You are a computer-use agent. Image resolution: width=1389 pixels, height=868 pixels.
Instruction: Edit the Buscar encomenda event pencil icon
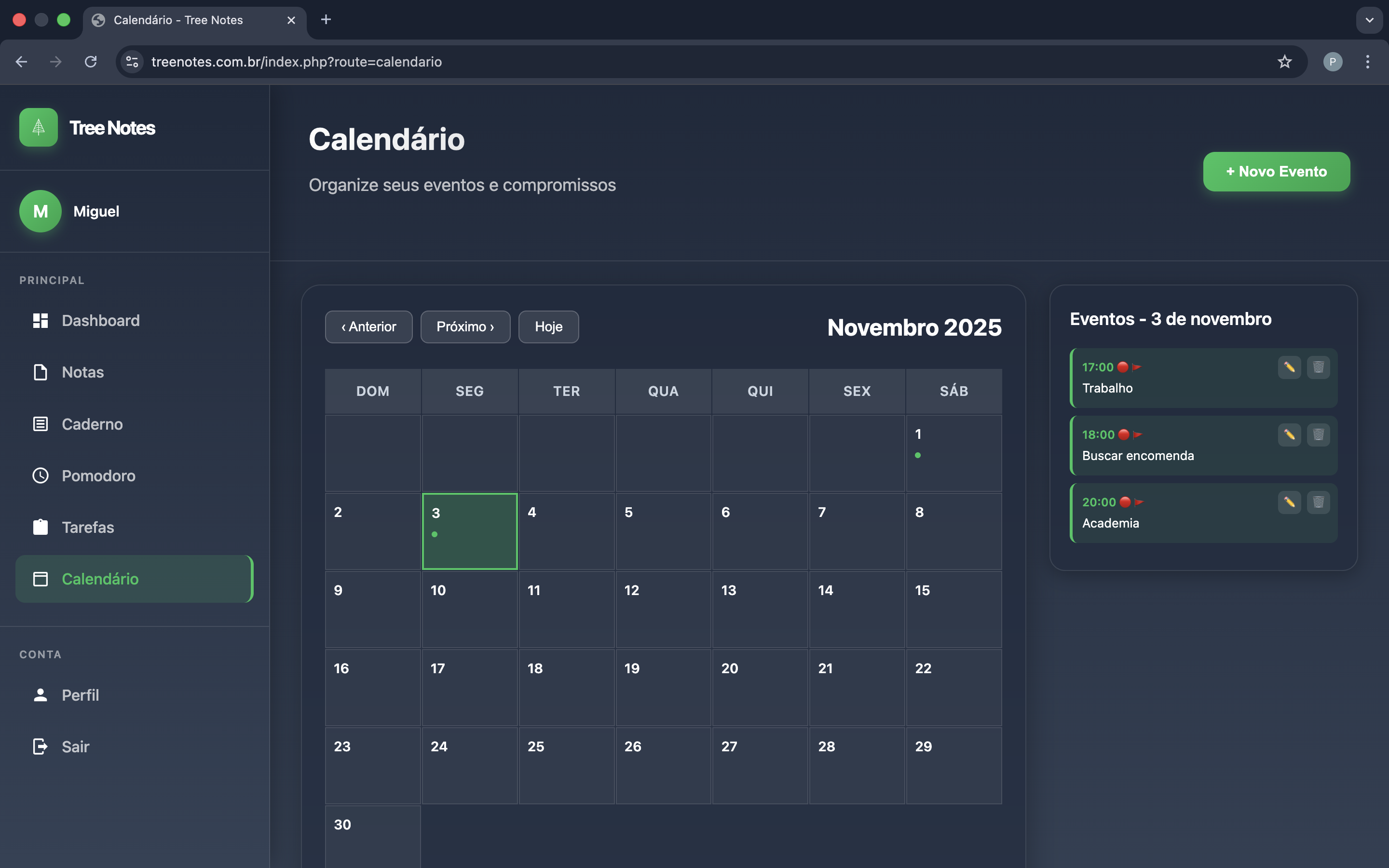point(1289,434)
